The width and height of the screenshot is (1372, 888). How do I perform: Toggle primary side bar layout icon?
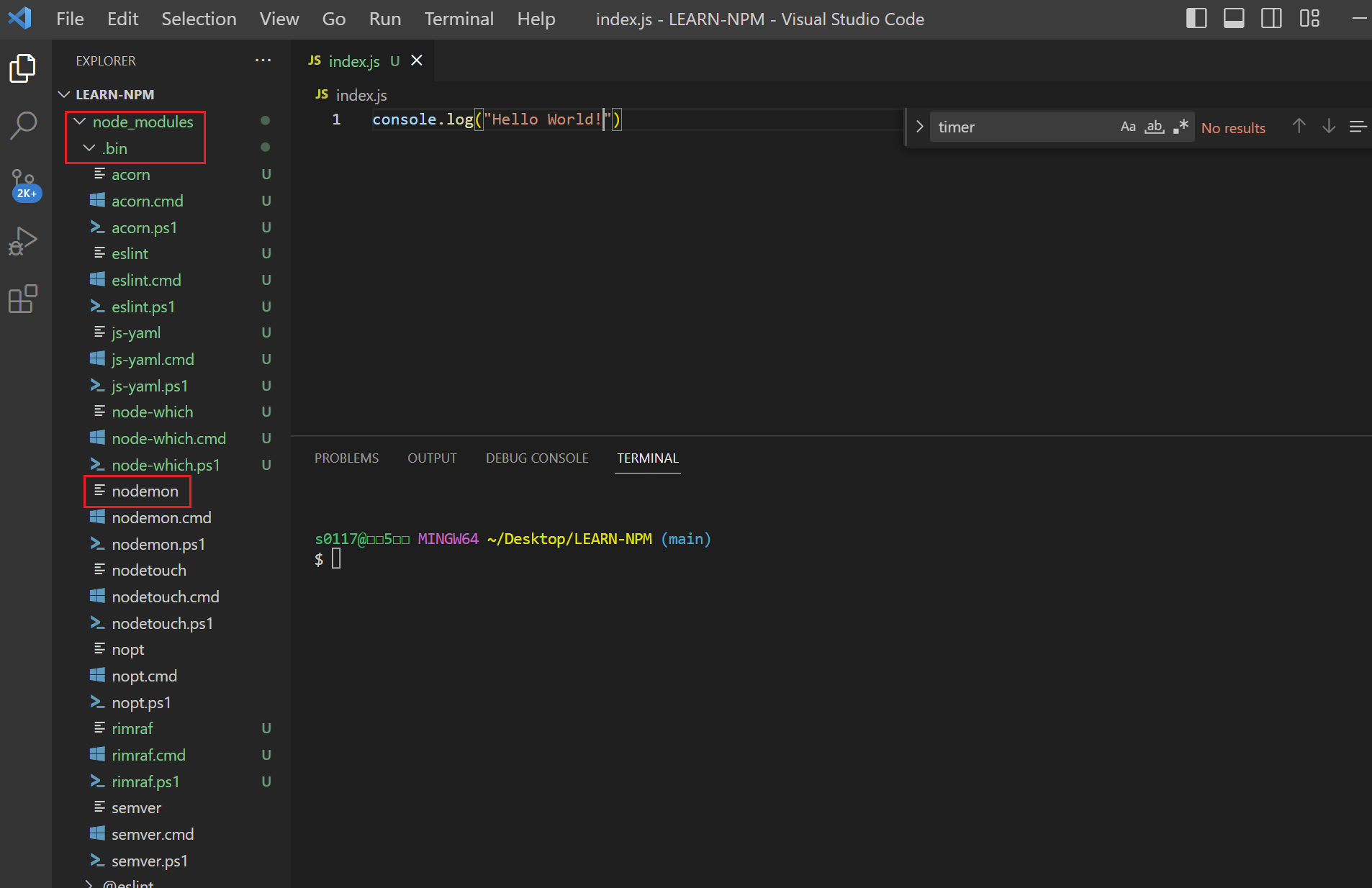pos(1196,19)
